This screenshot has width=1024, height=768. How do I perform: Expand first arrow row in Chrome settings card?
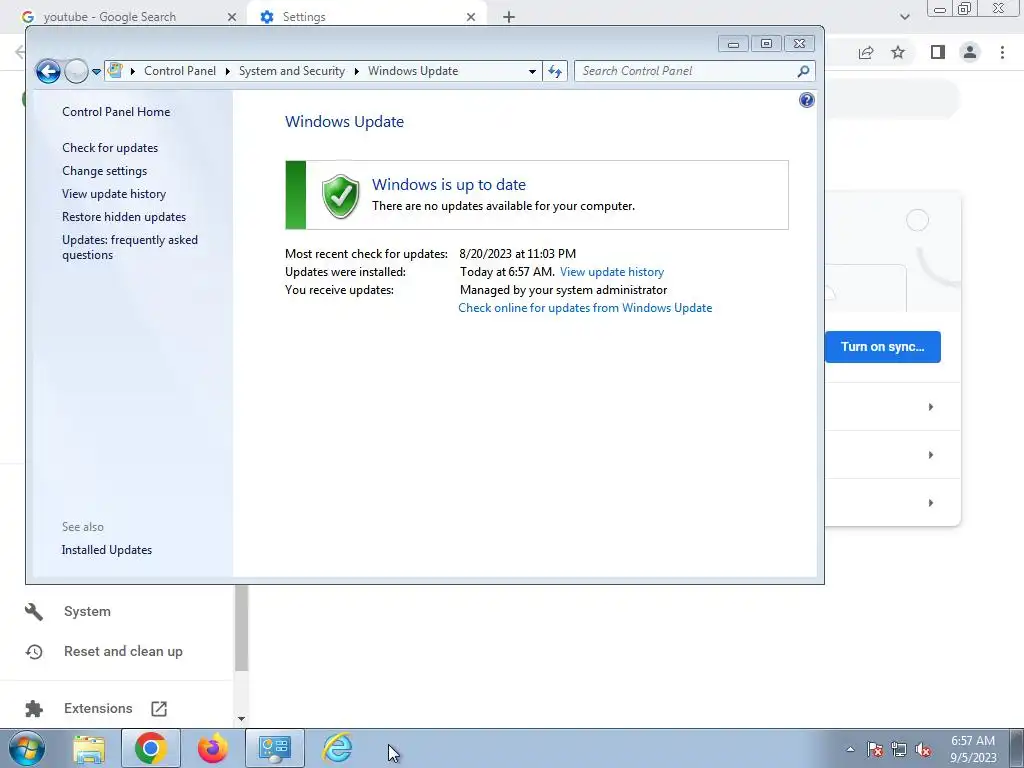(931, 407)
